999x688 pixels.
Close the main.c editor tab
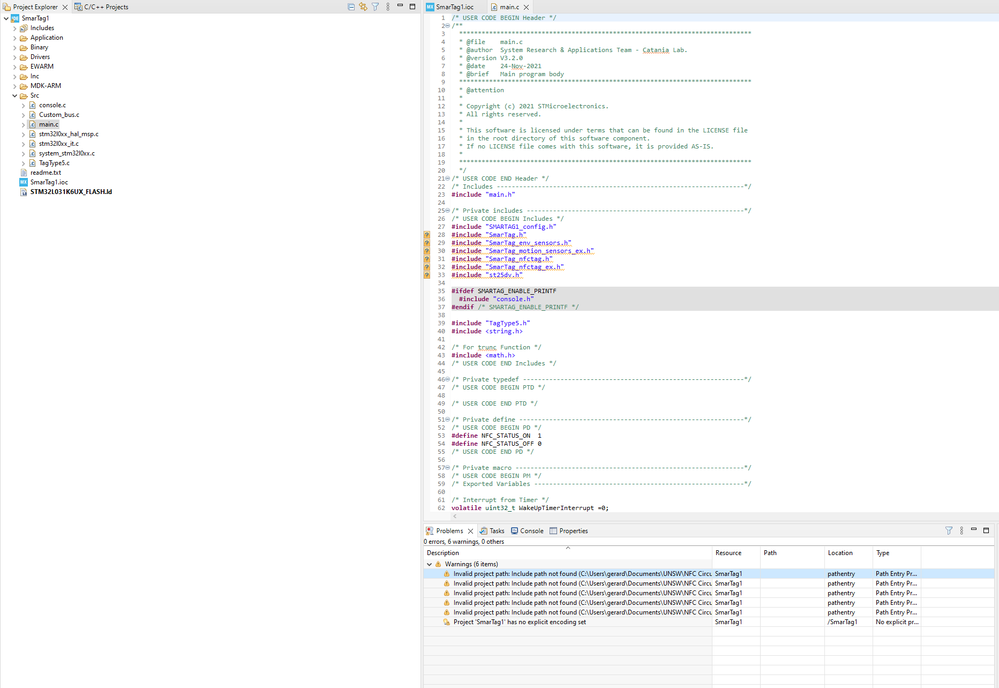click(526, 7)
